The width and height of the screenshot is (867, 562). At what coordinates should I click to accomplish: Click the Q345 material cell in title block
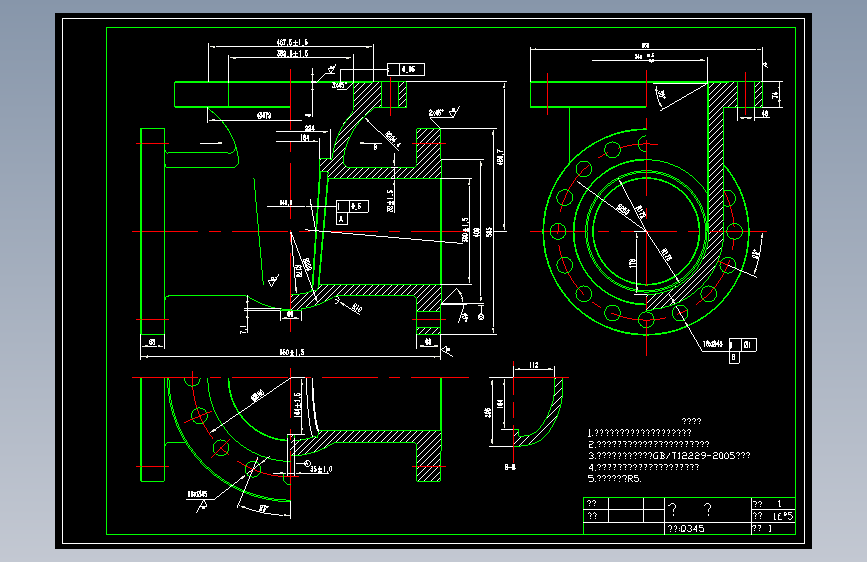pyautogui.click(x=707, y=529)
